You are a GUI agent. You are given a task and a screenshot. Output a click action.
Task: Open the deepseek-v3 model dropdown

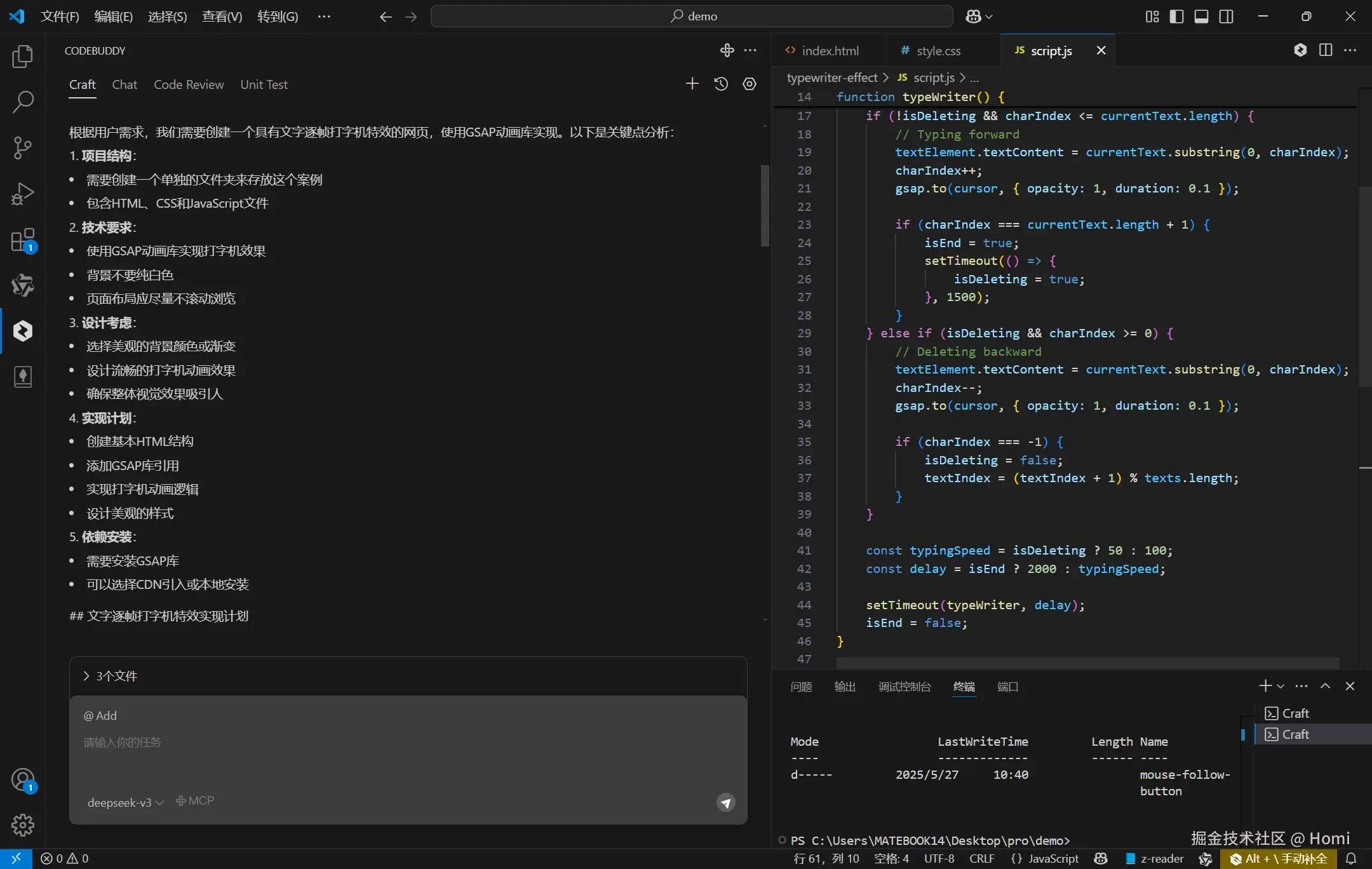(125, 802)
